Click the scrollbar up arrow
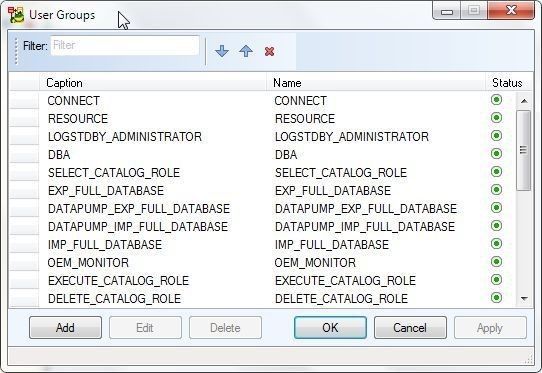The image size is (542, 373). (524, 101)
